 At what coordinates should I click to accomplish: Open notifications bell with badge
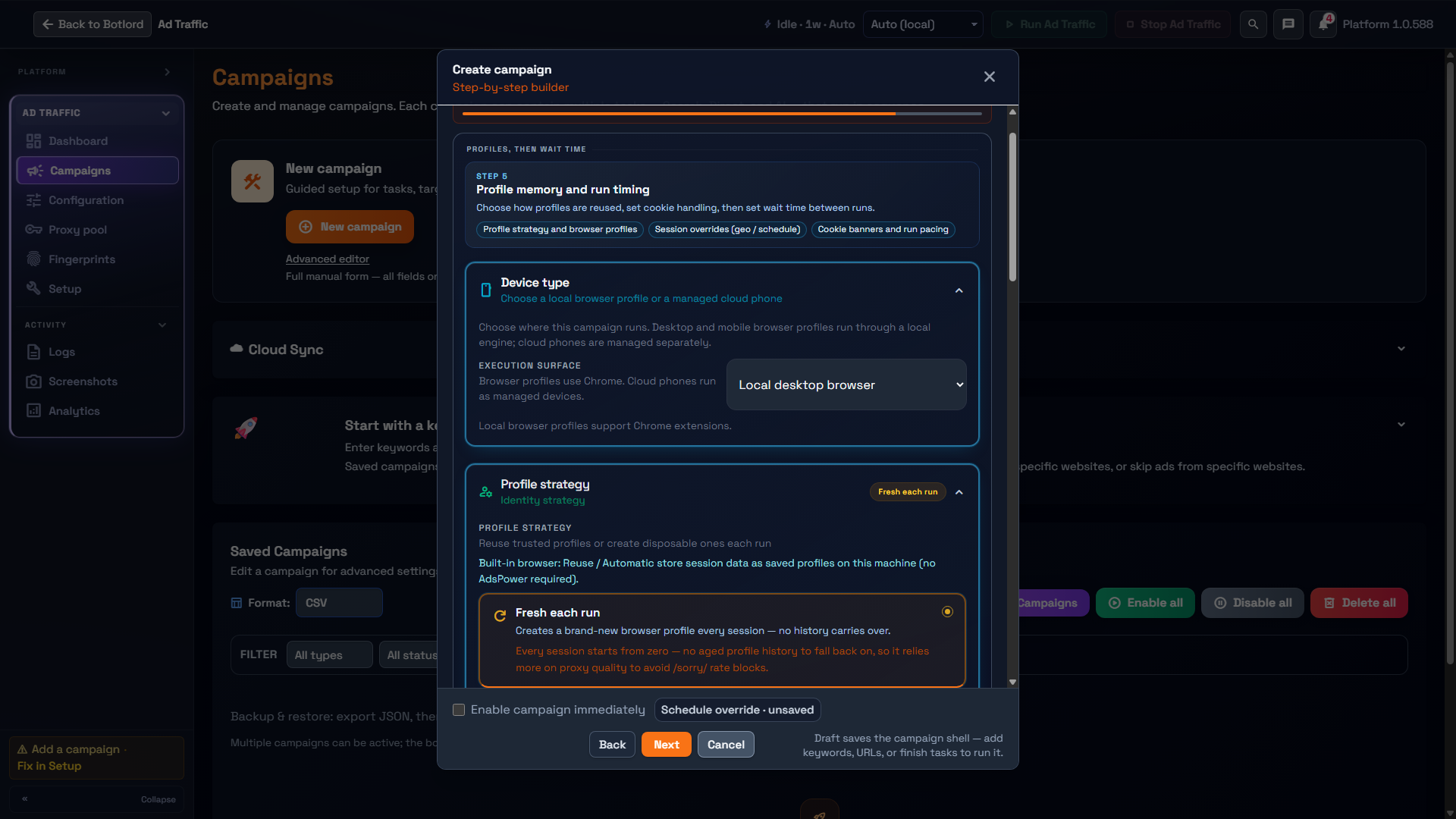[x=1323, y=24]
